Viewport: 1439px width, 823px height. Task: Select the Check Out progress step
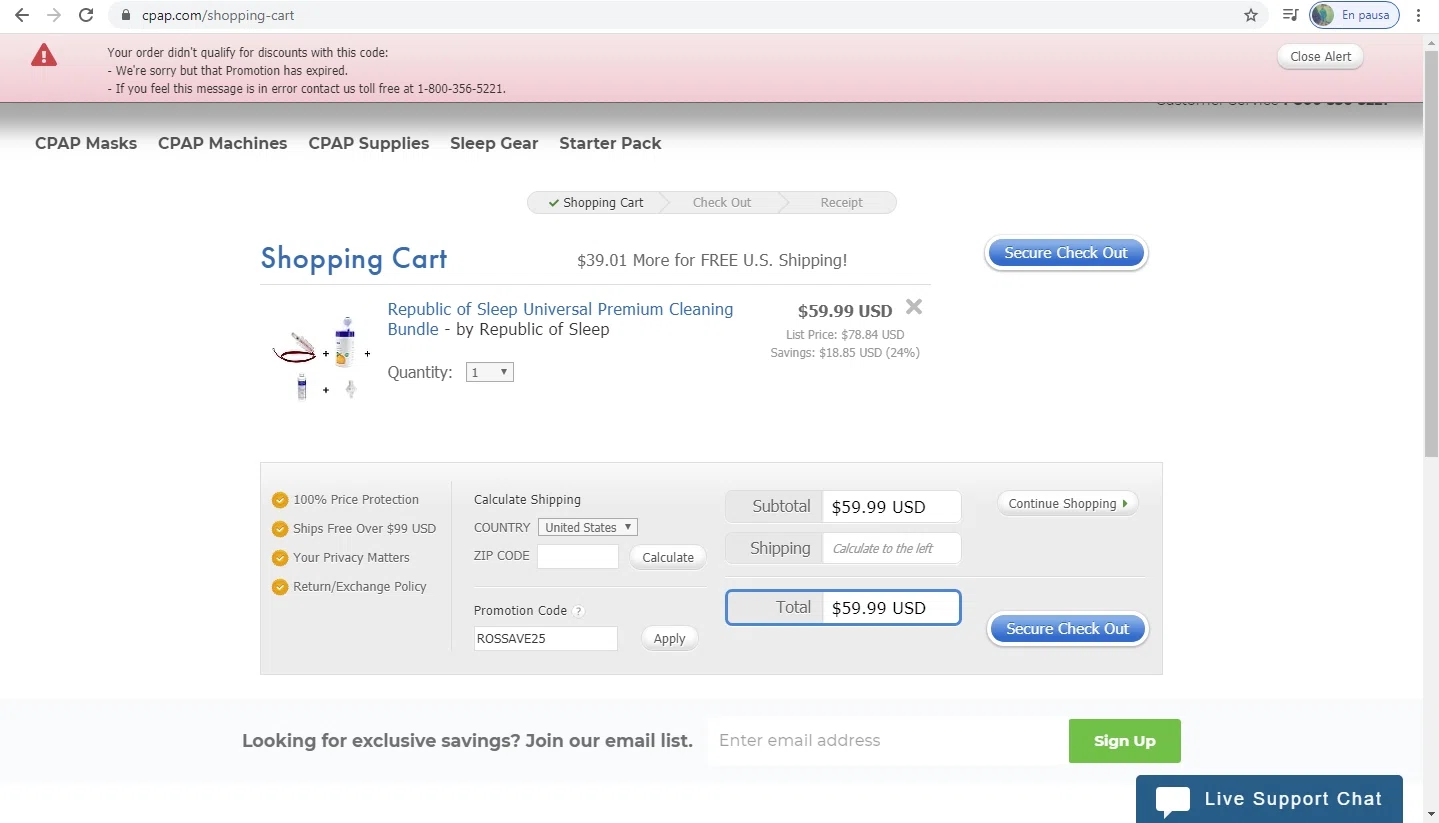[x=721, y=202]
